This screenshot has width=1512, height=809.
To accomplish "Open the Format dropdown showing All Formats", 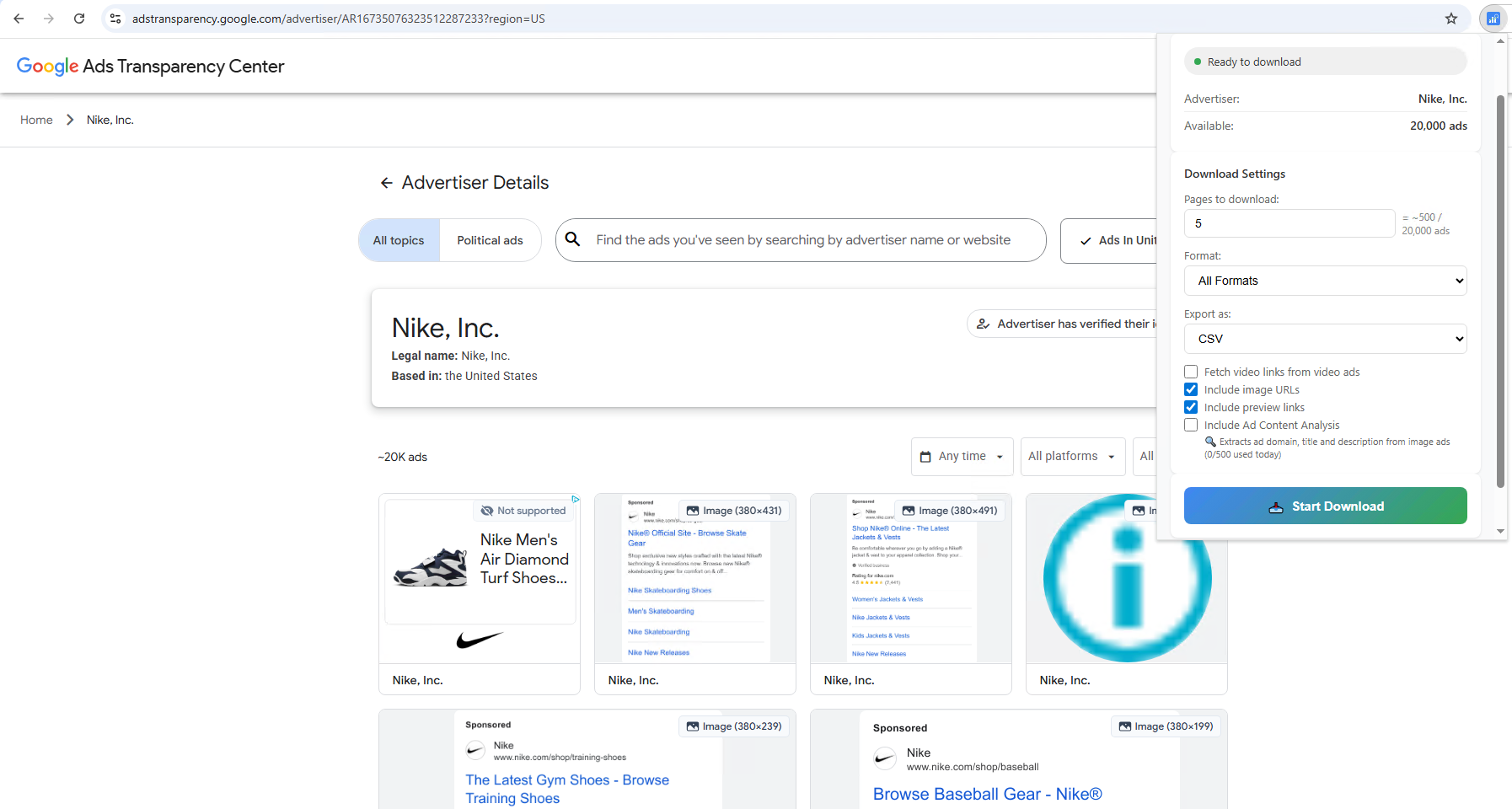I will point(1325,281).
